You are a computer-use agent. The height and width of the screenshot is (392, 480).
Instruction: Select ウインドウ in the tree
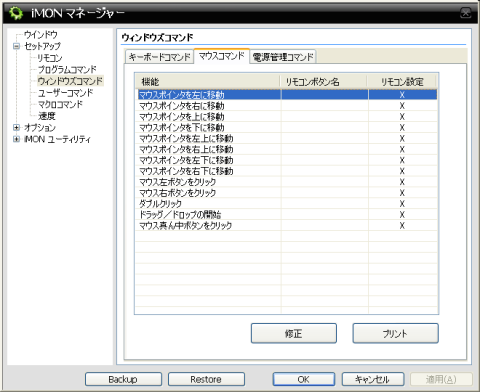pyautogui.click(x=41, y=34)
